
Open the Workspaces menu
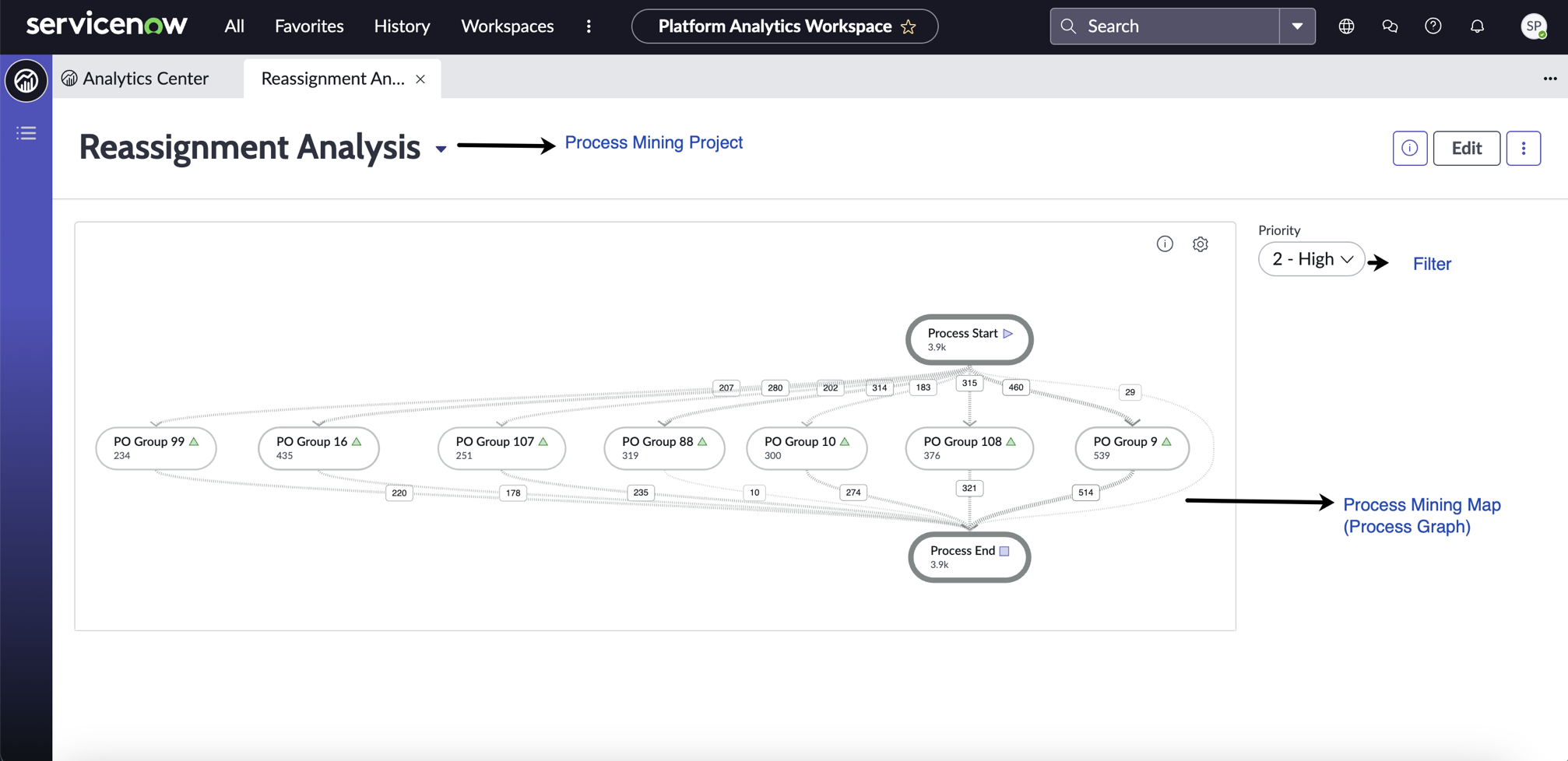click(x=508, y=26)
